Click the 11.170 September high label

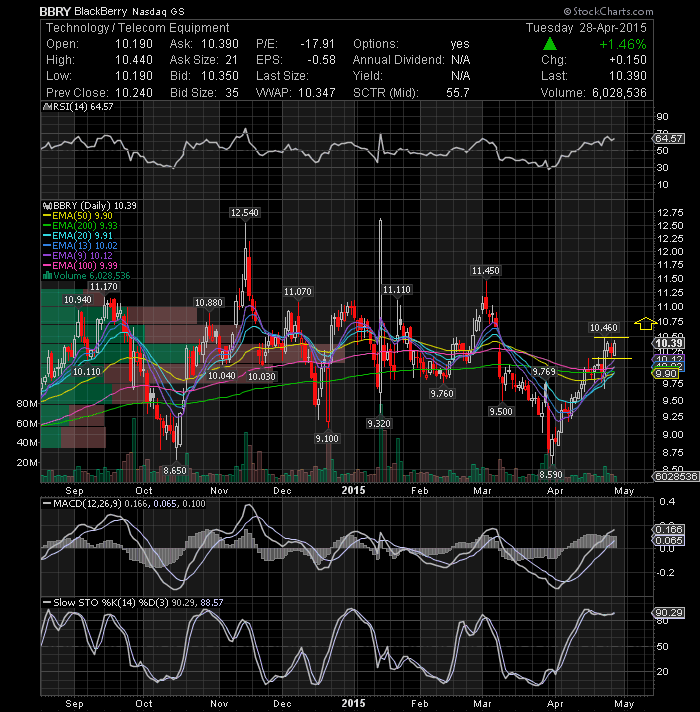[104, 287]
